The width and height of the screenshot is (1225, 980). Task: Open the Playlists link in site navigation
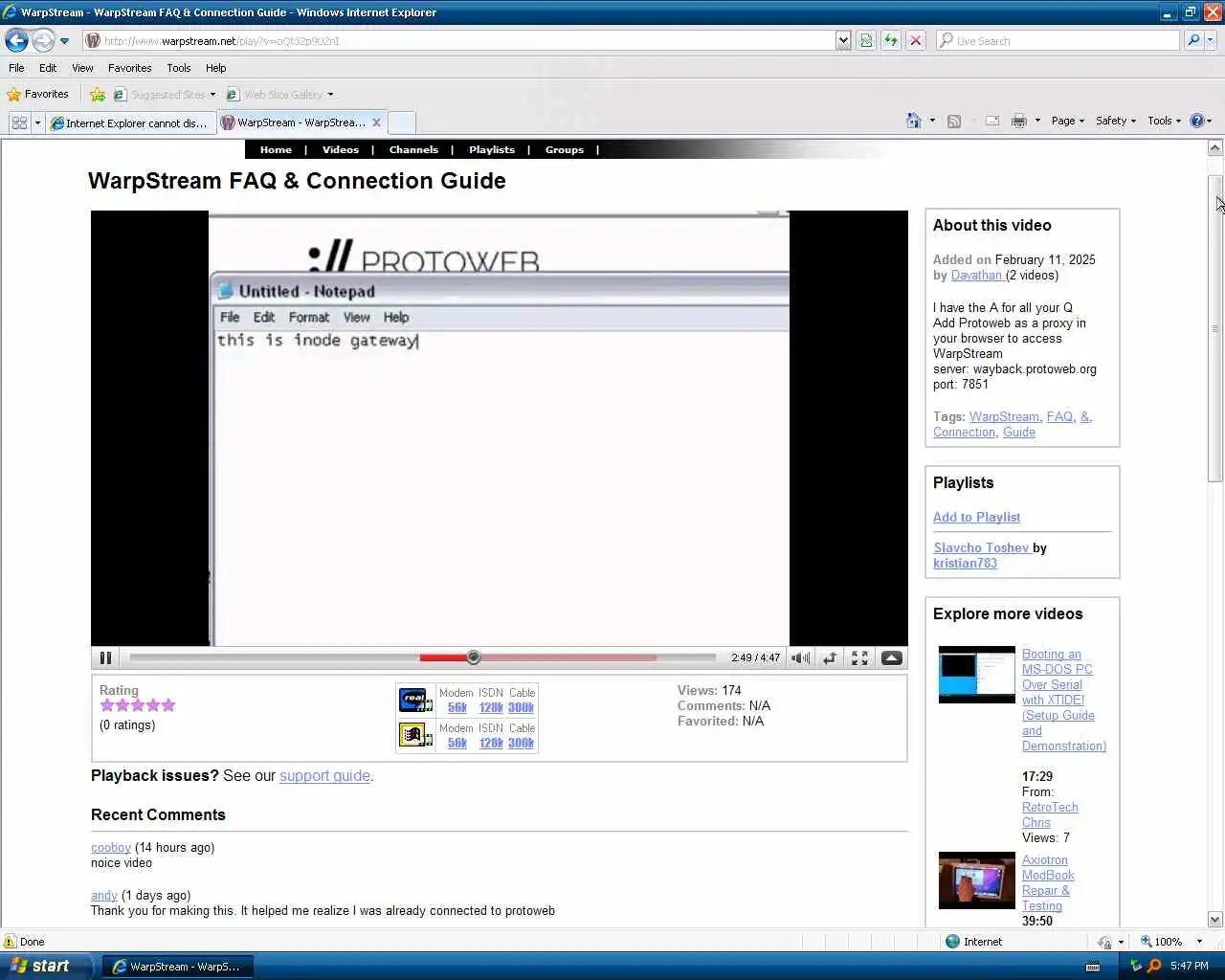tap(492, 150)
